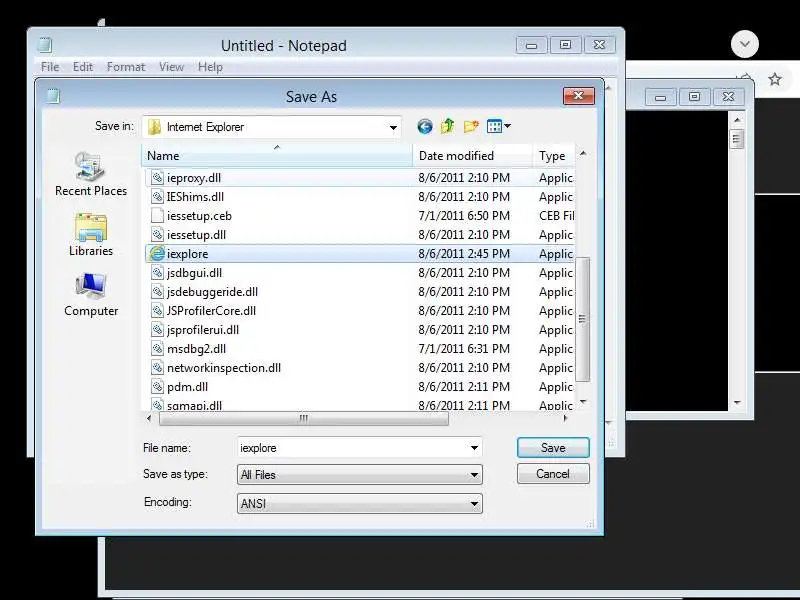Screen dimensions: 800x600
Task: Click the background window scrollbar thumb
Action: click(736, 138)
